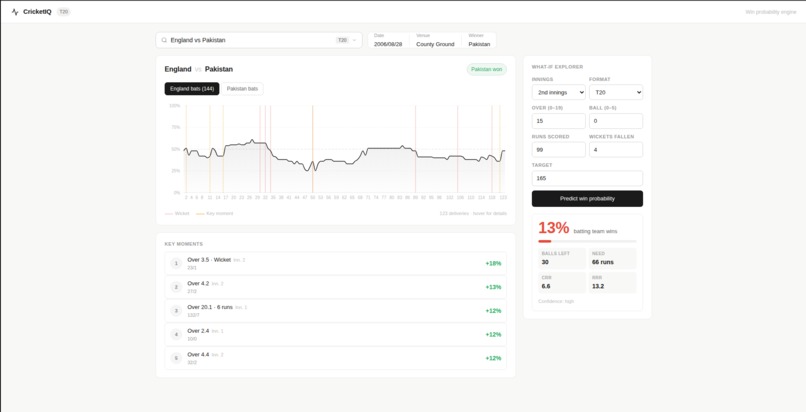Click the +18% value in Key Moments
806x412 pixels.
click(493, 264)
